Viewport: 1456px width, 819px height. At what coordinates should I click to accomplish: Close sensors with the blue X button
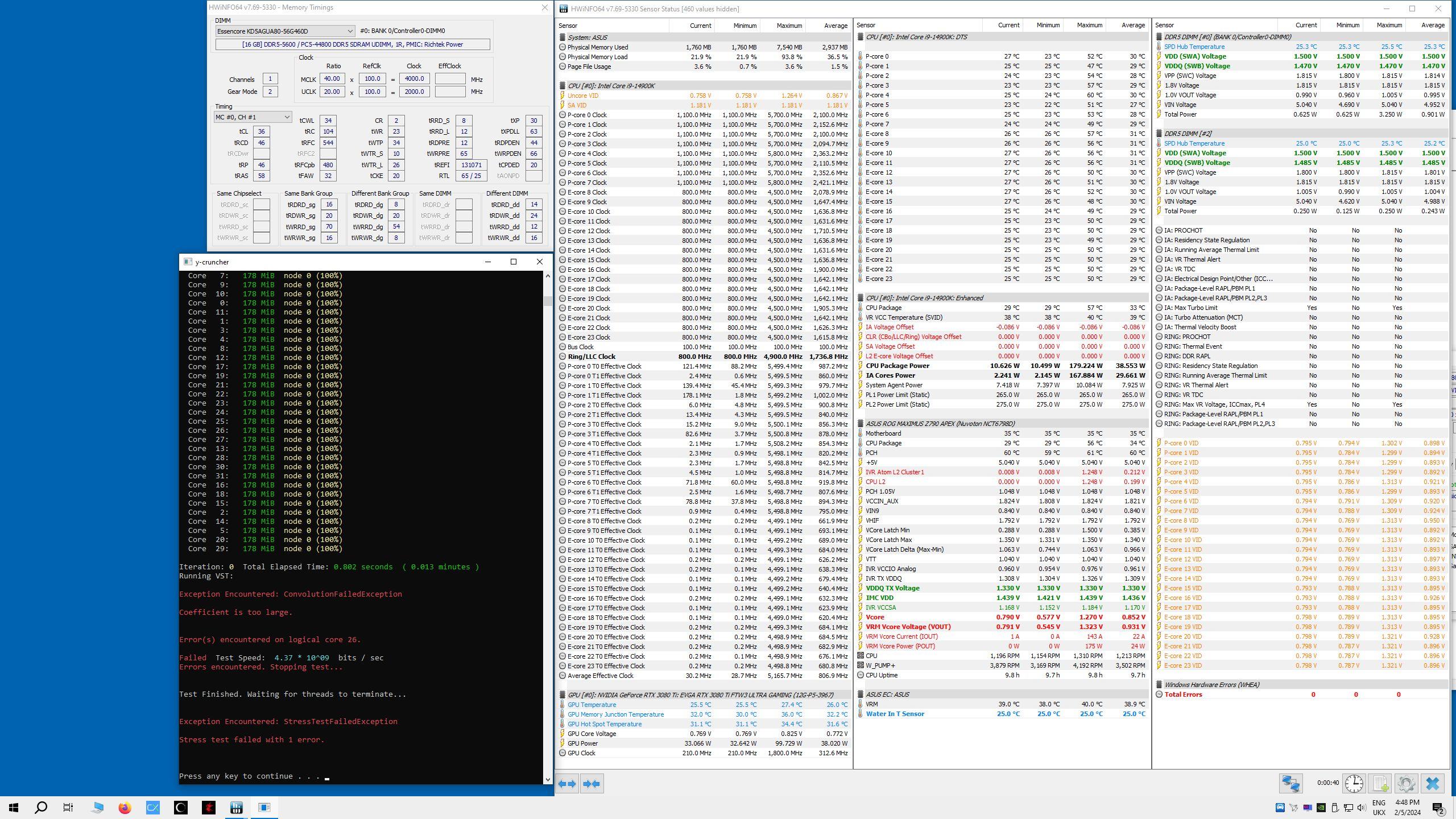(x=1433, y=783)
